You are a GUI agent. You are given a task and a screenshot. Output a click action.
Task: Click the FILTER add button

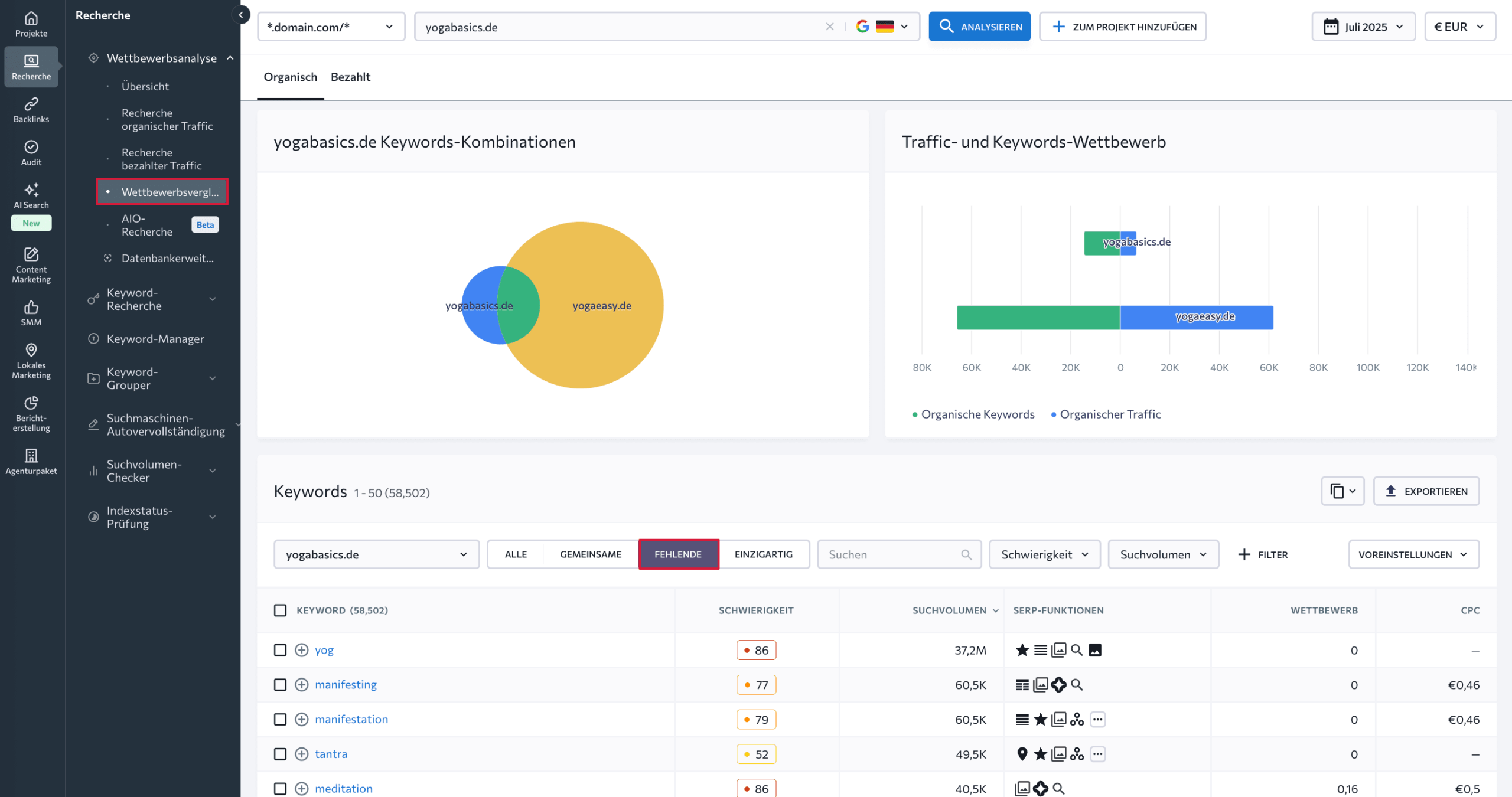pyautogui.click(x=1263, y=554)
